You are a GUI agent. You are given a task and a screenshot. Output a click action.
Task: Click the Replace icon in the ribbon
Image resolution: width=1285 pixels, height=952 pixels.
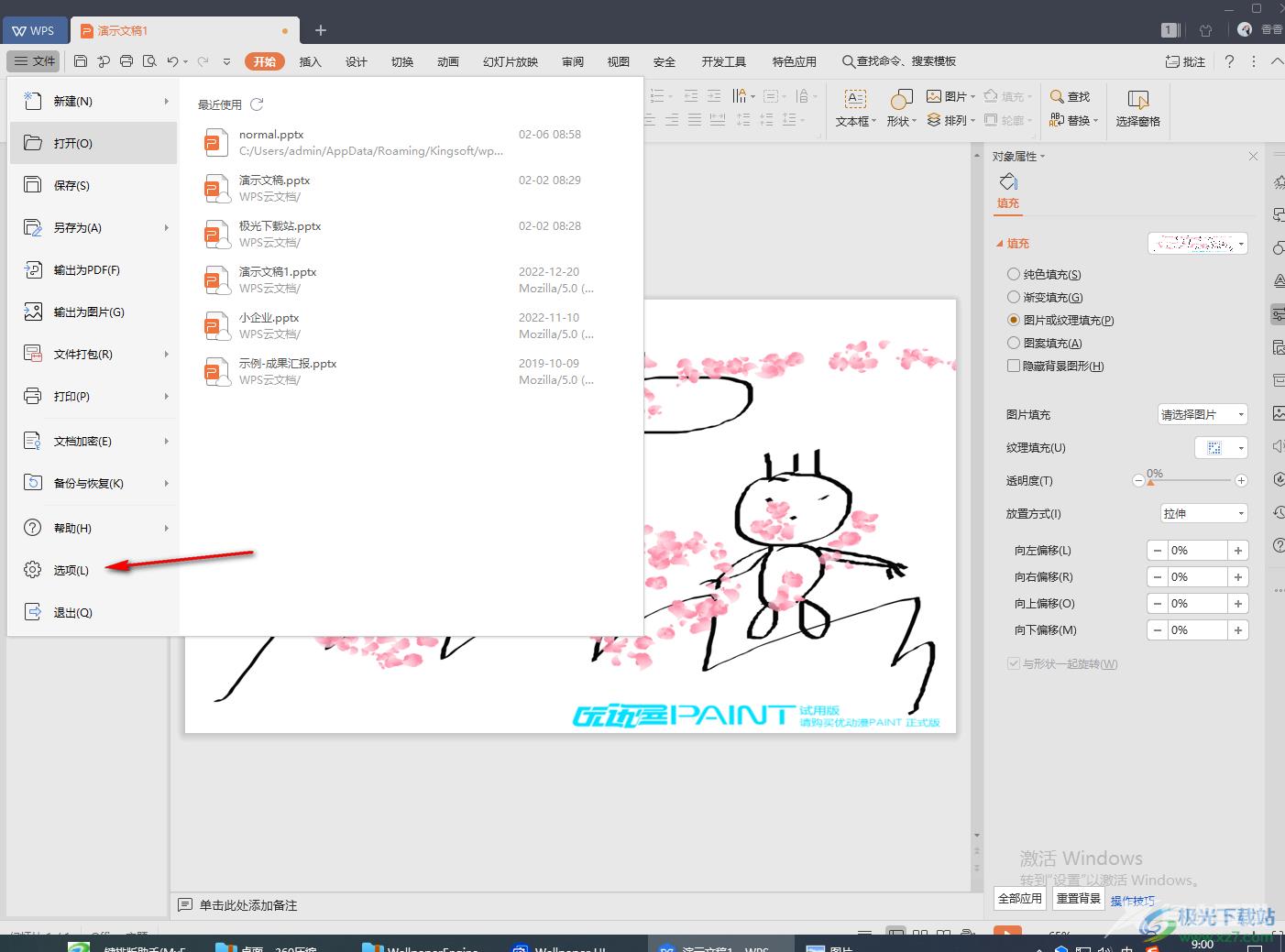pos(1057,120)
